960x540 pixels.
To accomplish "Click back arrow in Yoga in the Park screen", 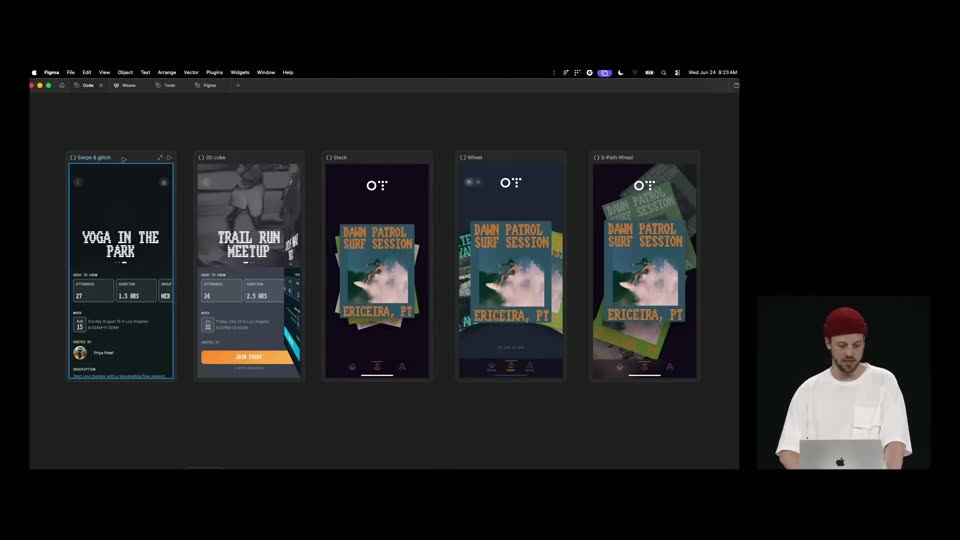I will click(x=78, y=182).
